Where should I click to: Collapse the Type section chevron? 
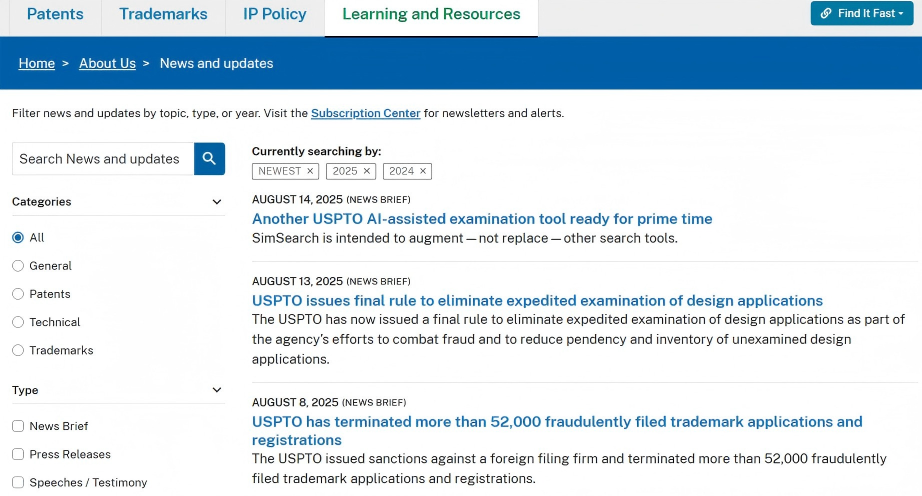(x=217, y=390)
